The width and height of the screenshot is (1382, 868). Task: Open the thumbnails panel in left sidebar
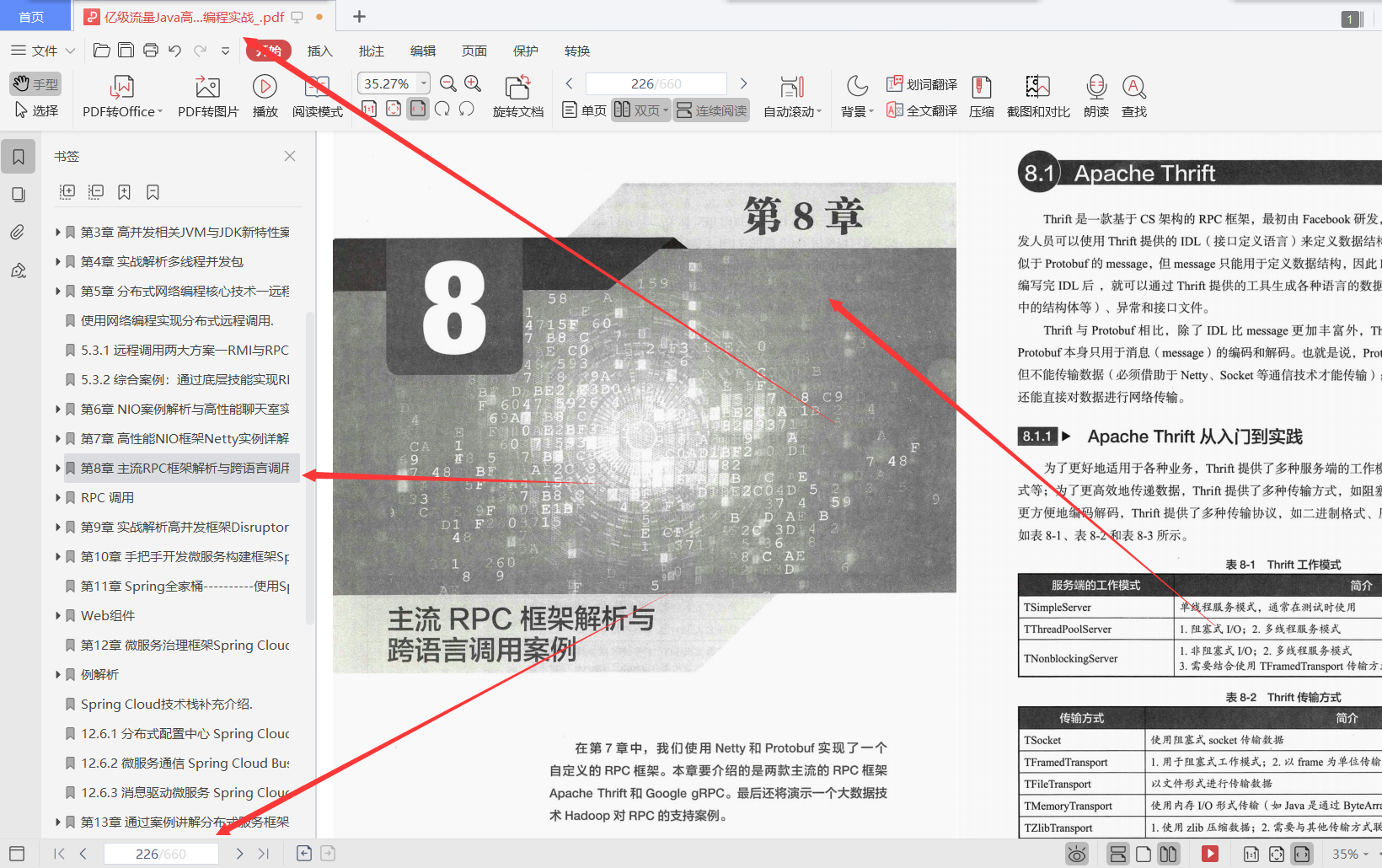pyautogui.click(x=19, y=195)
